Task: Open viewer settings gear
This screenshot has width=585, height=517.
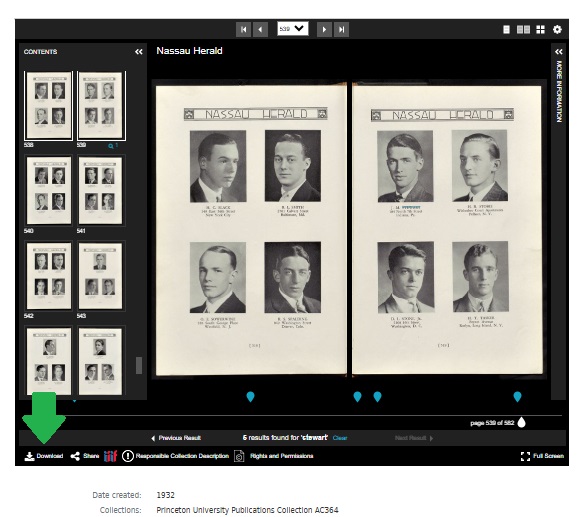Action: 557,29
